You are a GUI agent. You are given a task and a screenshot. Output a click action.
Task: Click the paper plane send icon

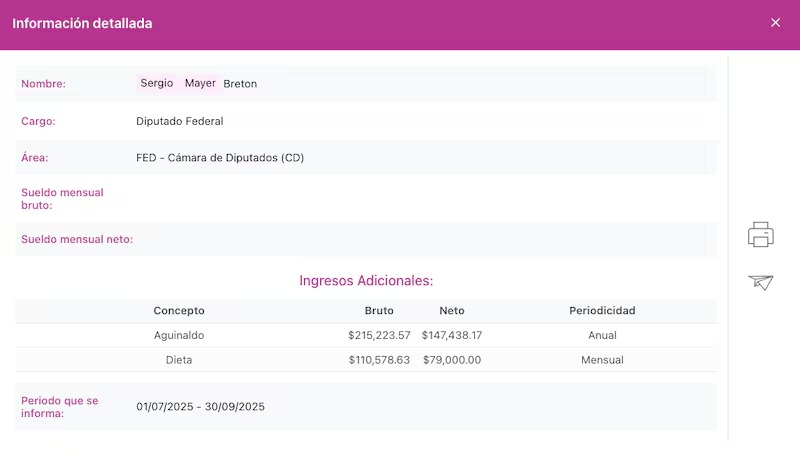761,282
